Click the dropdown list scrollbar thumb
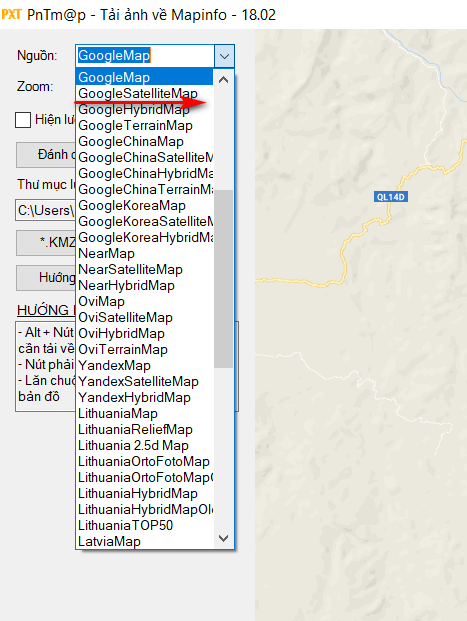 point(223,279)
